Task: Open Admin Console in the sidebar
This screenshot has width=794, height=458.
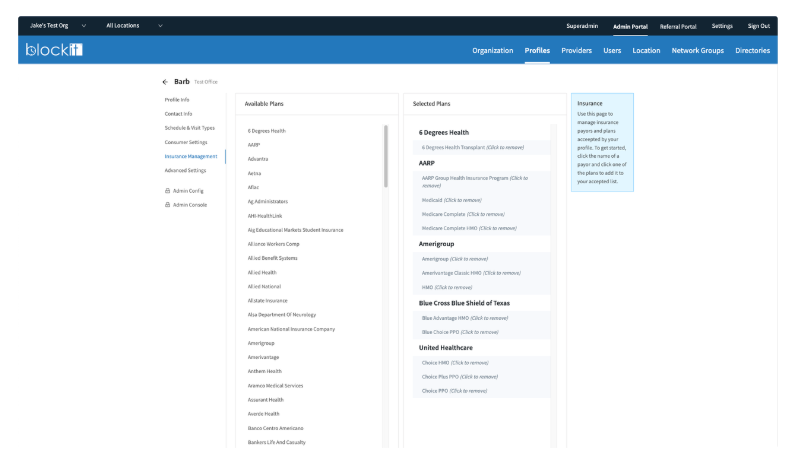Action: click(190, 205)
